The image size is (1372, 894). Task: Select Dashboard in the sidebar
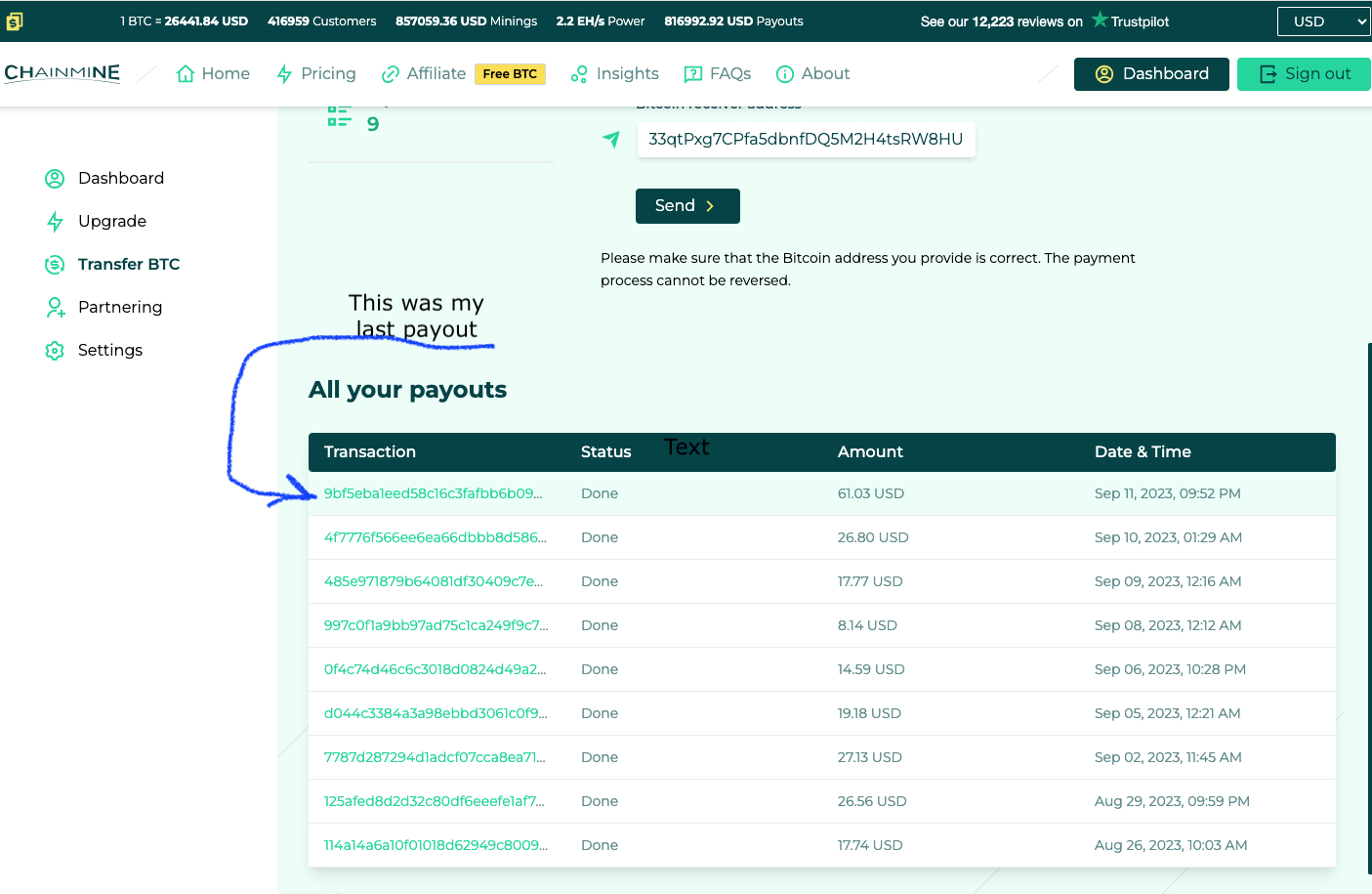click(x=104, y=179)
